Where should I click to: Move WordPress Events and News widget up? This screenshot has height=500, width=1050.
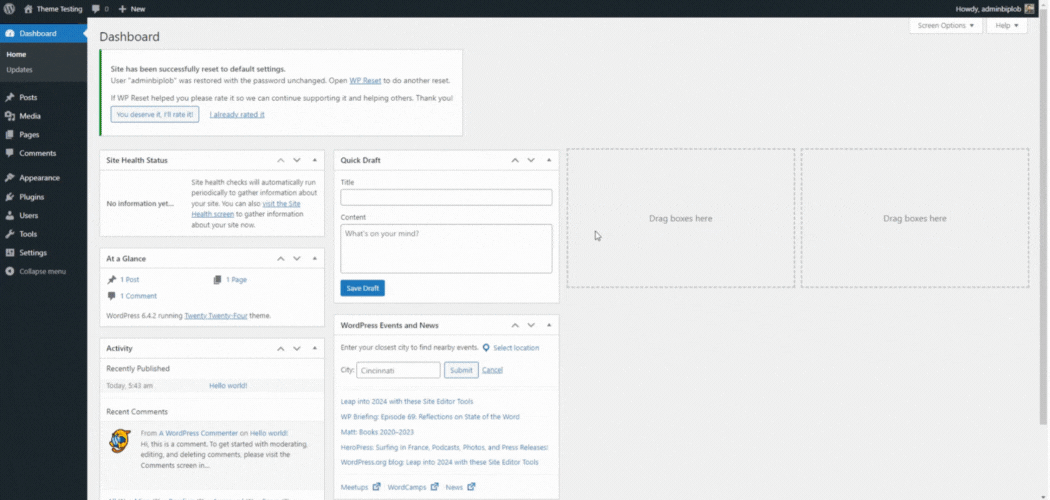click(515, 325)
